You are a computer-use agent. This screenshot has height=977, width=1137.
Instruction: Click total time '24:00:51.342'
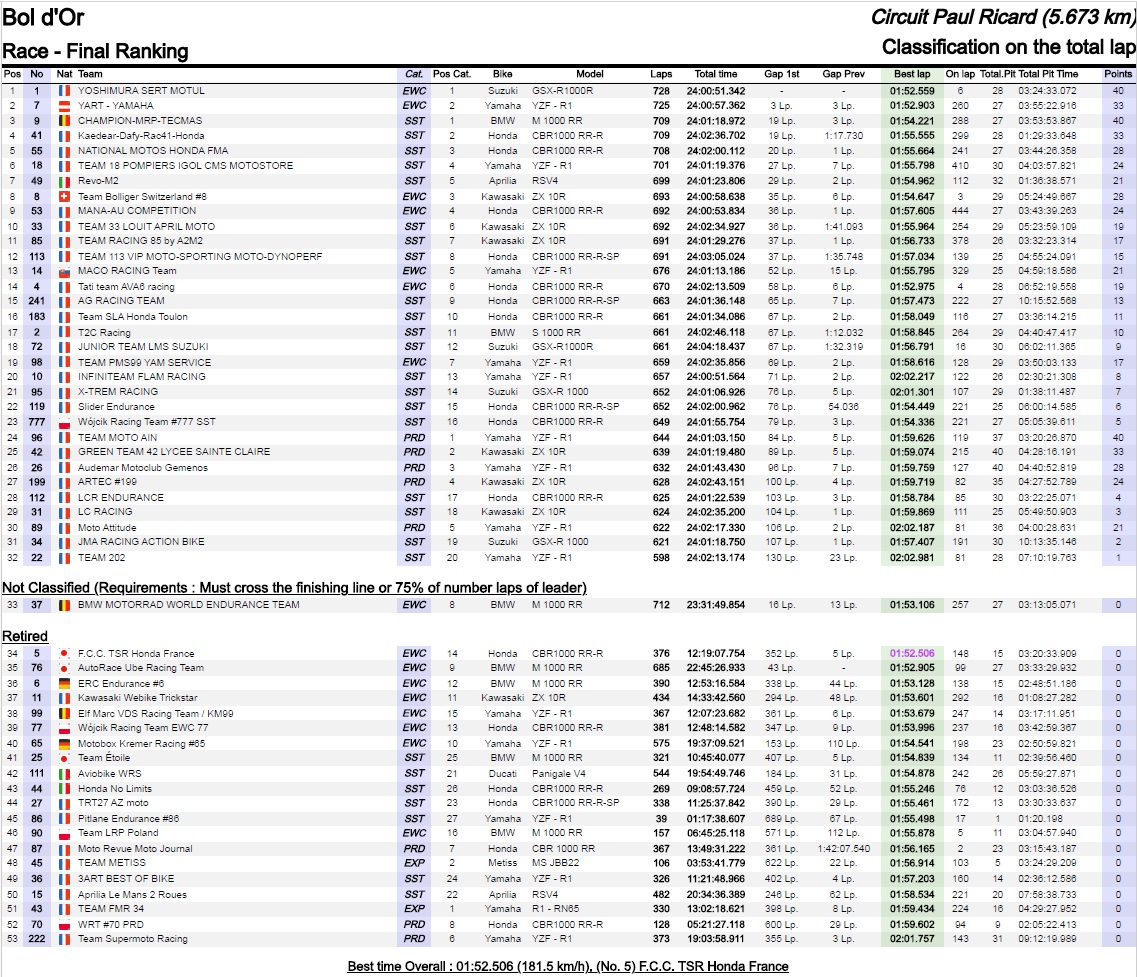tap(716, 91)
